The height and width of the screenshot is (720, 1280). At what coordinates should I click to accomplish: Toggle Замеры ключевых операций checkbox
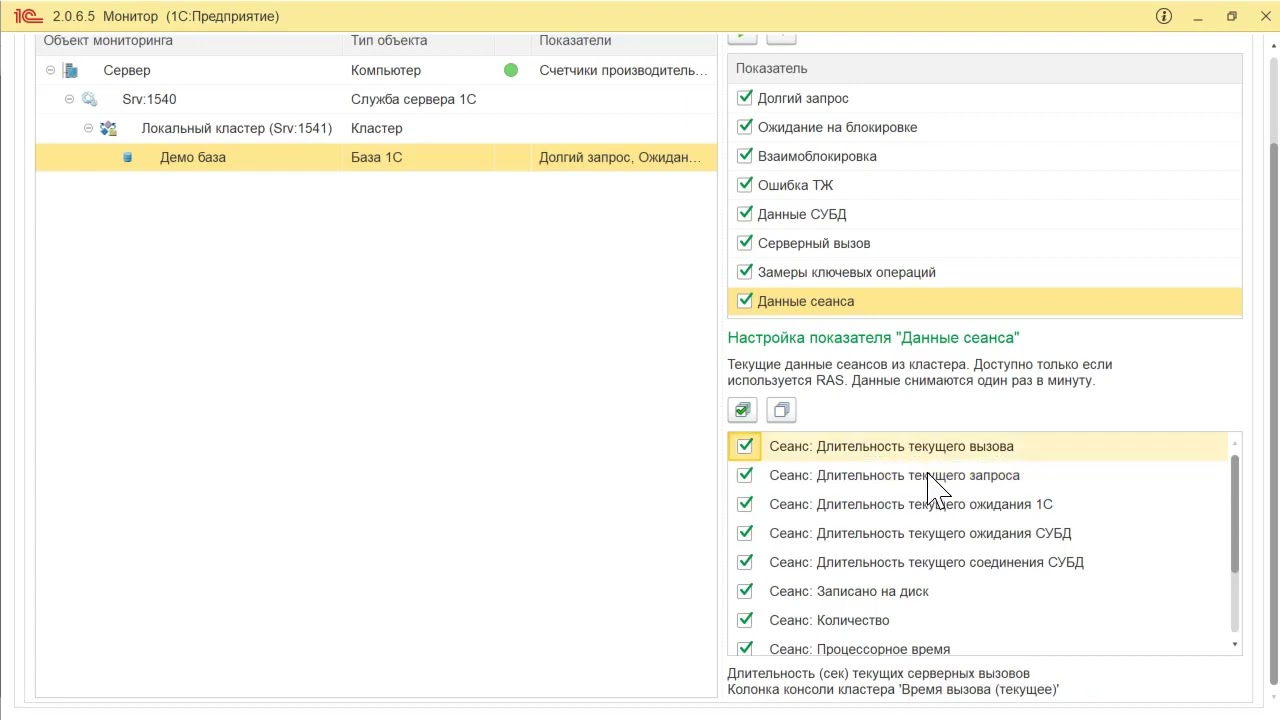point(744,272)
